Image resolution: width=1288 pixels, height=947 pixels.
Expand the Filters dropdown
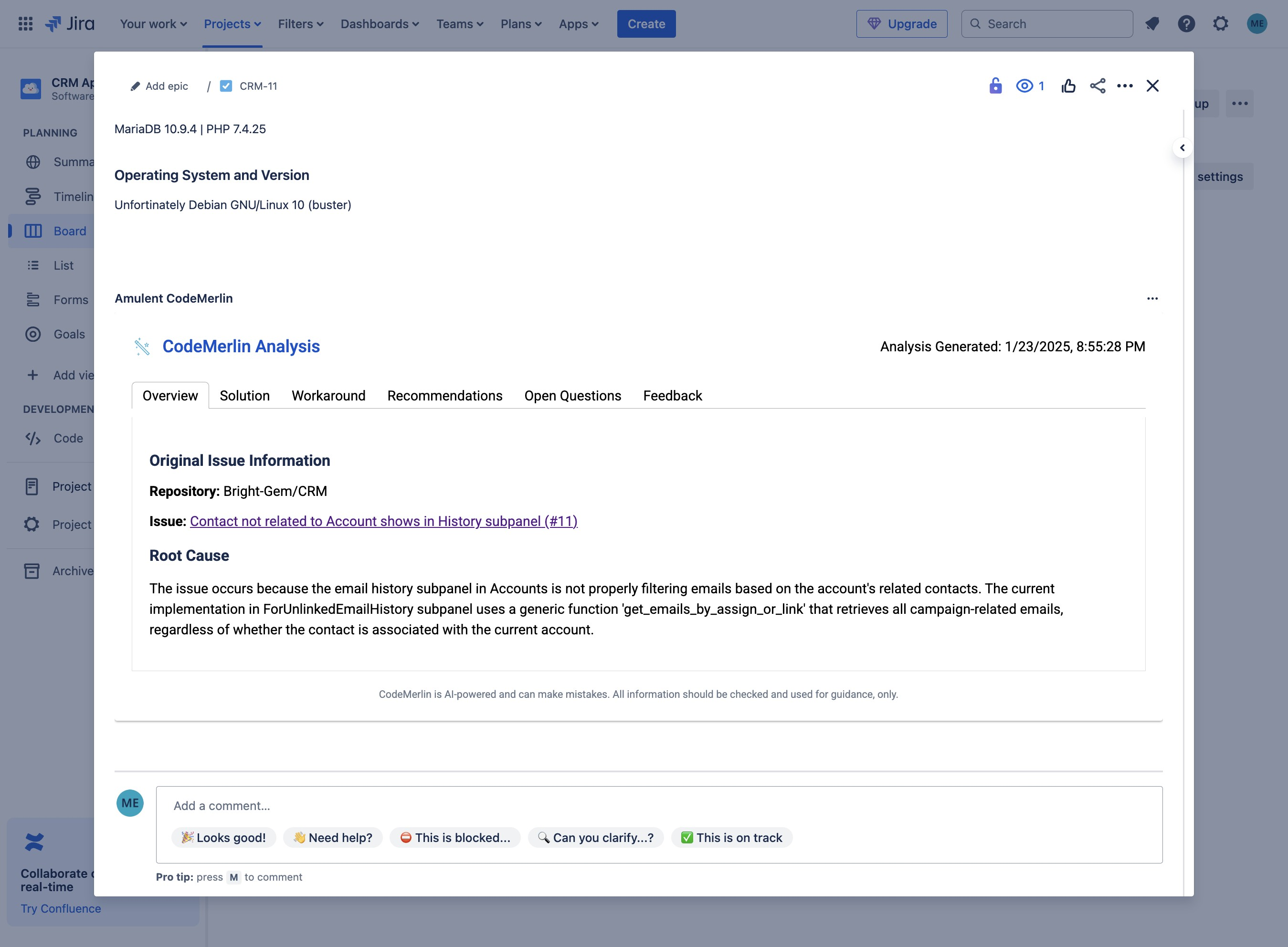coord(300,23)
